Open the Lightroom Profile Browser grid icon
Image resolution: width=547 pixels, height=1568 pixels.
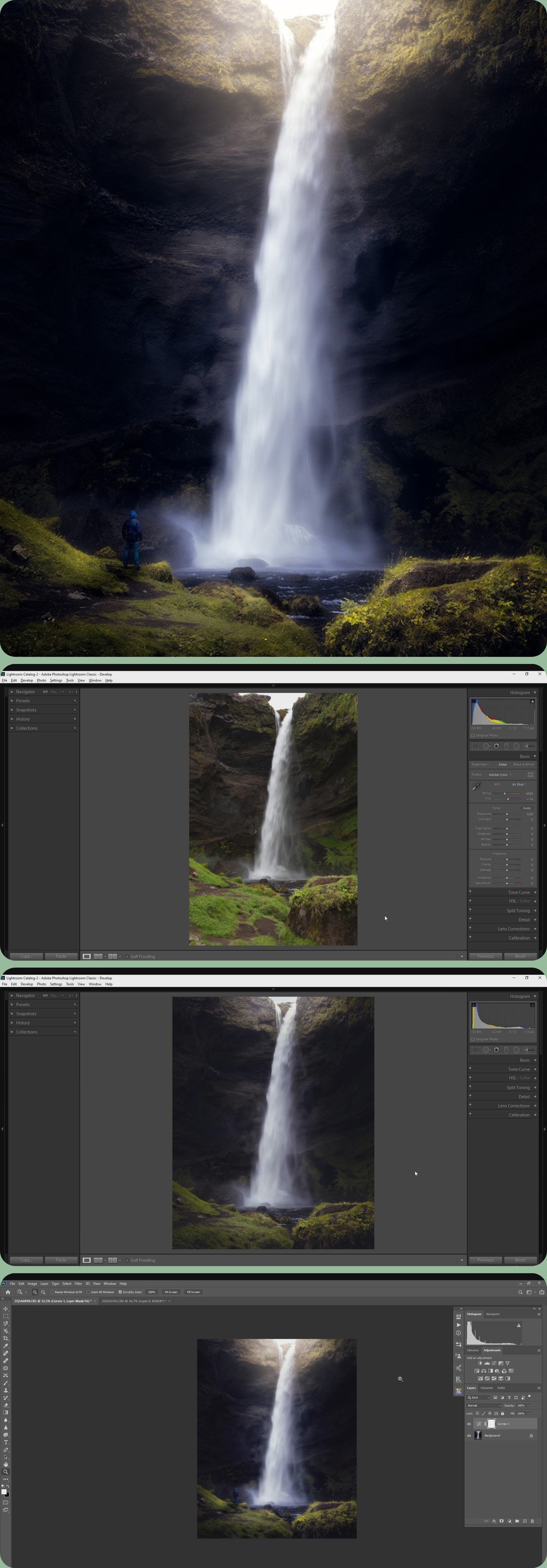[x=530, y=775]
